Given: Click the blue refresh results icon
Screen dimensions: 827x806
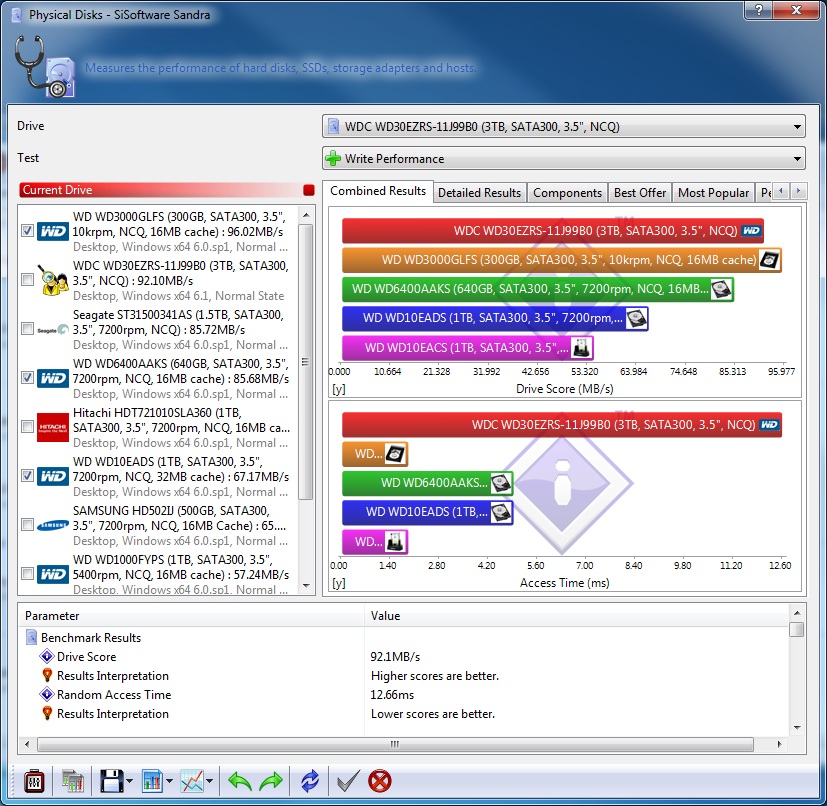Looking at the screenshot, I should point(310,781).
